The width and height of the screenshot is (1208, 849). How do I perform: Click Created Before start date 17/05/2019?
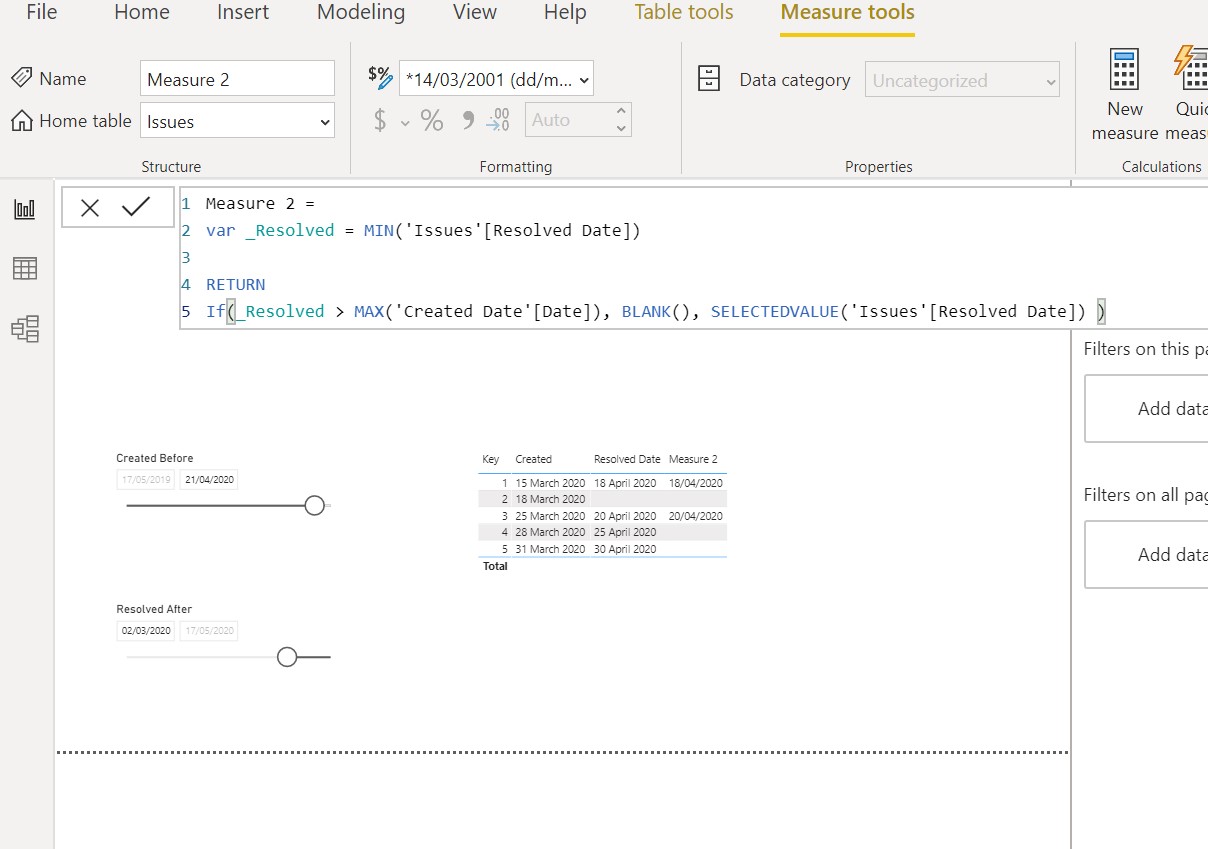pyautogui.click(x=146, y=480)
